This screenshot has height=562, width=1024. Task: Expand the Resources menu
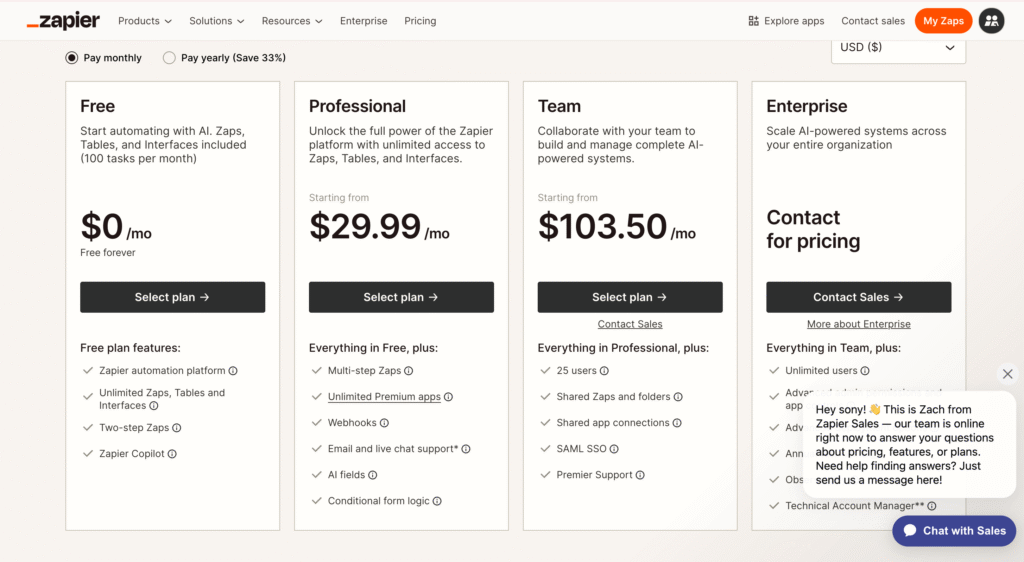coord(291,21)
